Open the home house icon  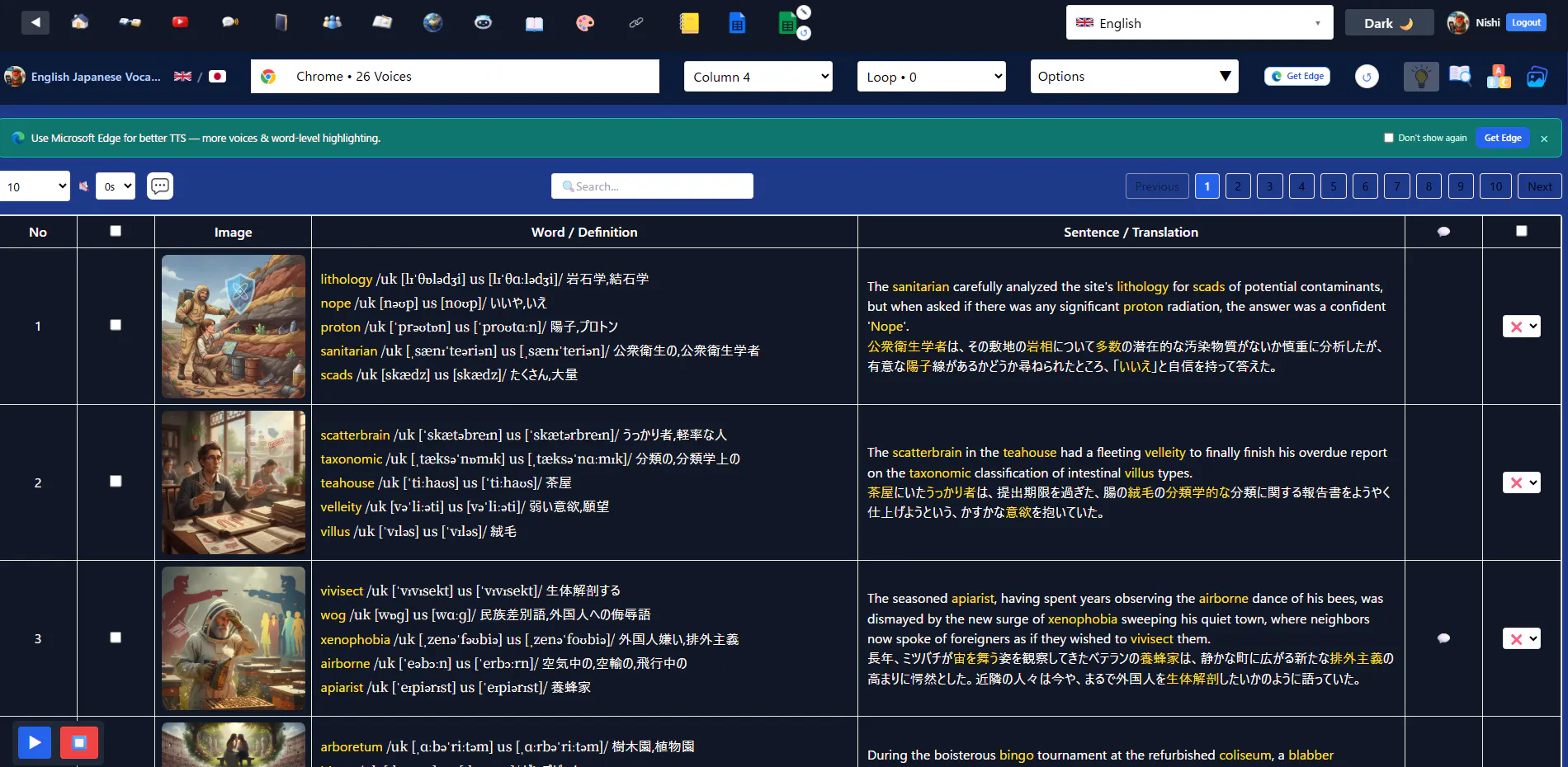(80, 22)
